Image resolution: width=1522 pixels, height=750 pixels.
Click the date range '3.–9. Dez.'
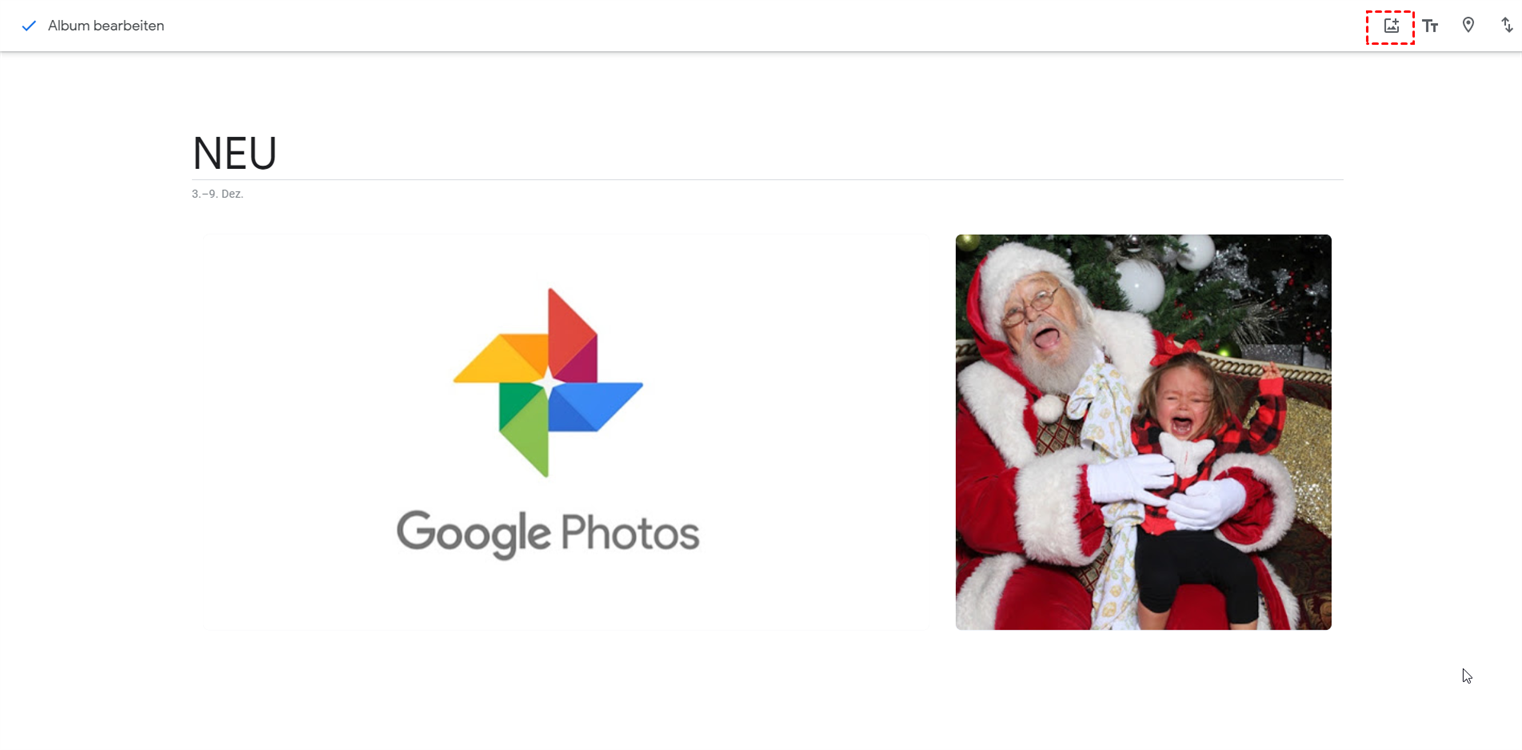pos(217,194)
